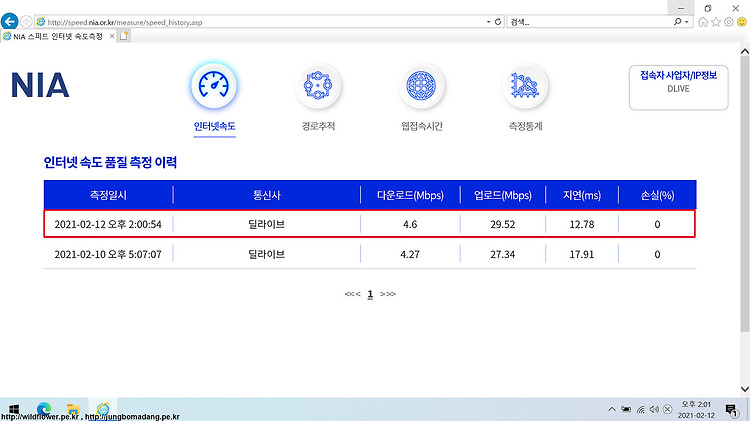Image resolution: width=750 pixels, height=421 pixels.
Task: Refresh the page with reload icon
Action: pos(498,22)
